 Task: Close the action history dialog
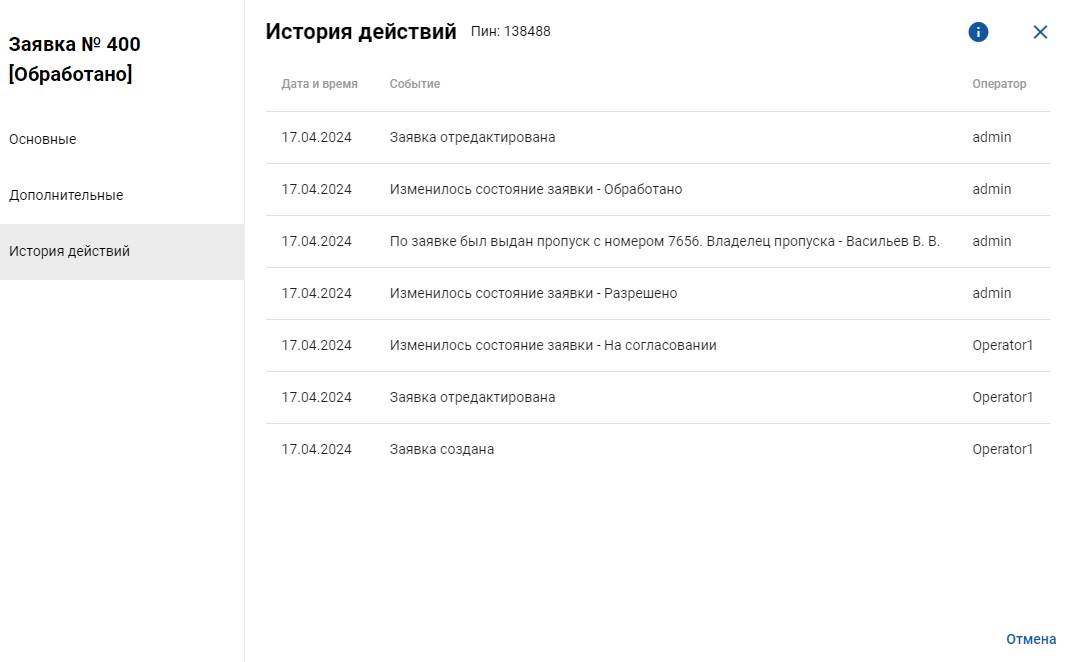(1040, 32)
